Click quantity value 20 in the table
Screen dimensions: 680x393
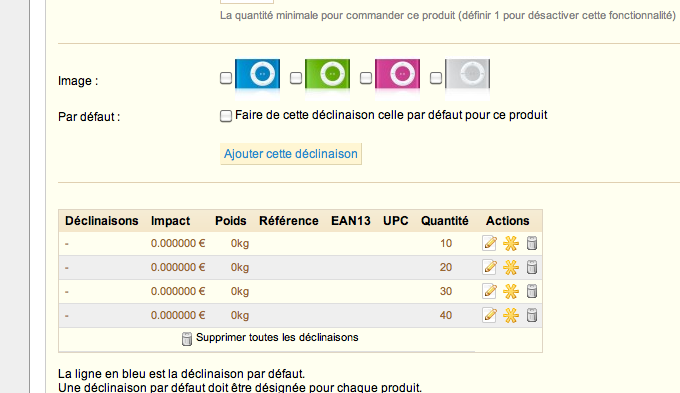(x=446, y=267)
